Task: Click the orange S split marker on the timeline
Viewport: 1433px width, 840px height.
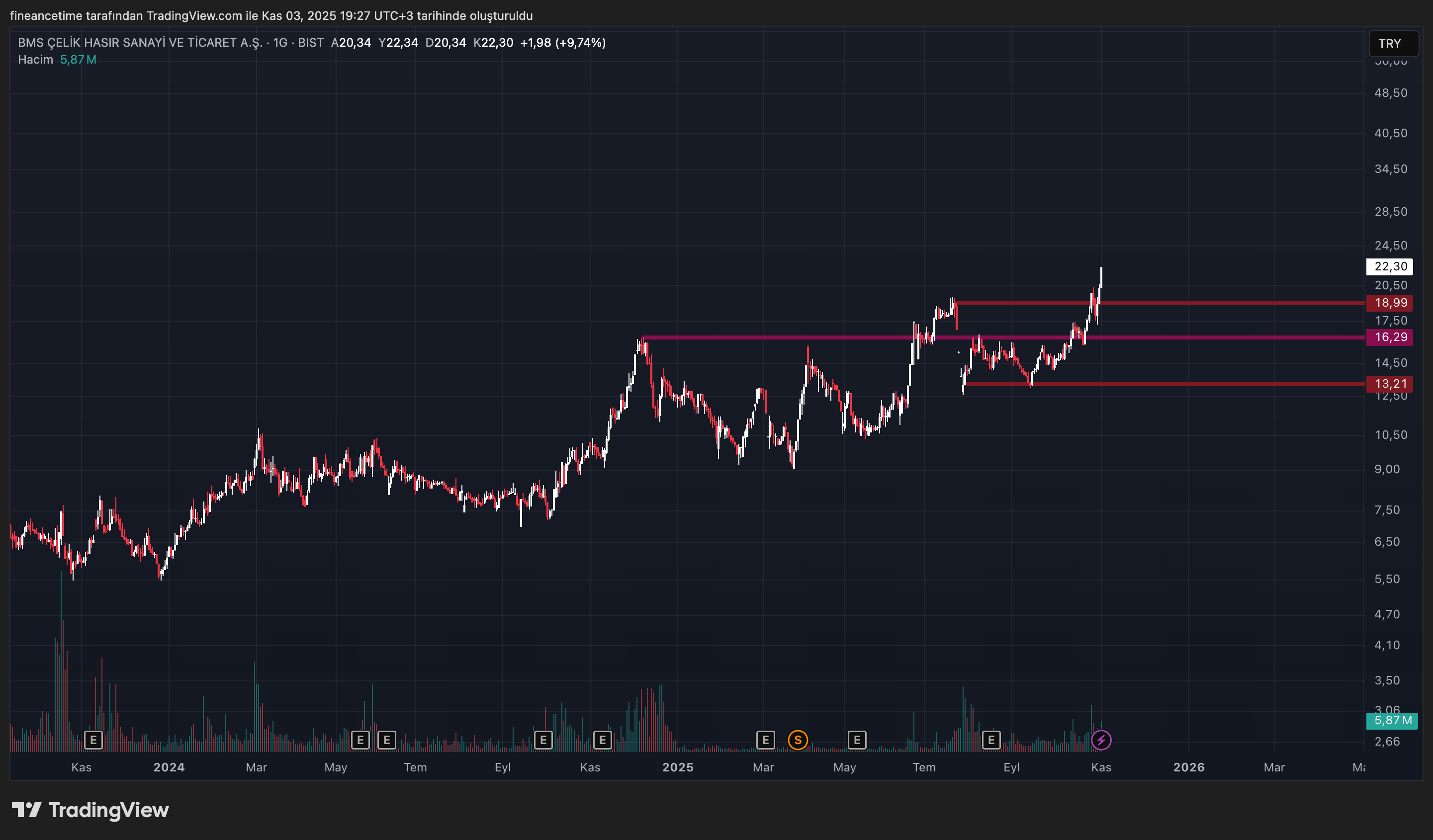Action: [799, 740]
